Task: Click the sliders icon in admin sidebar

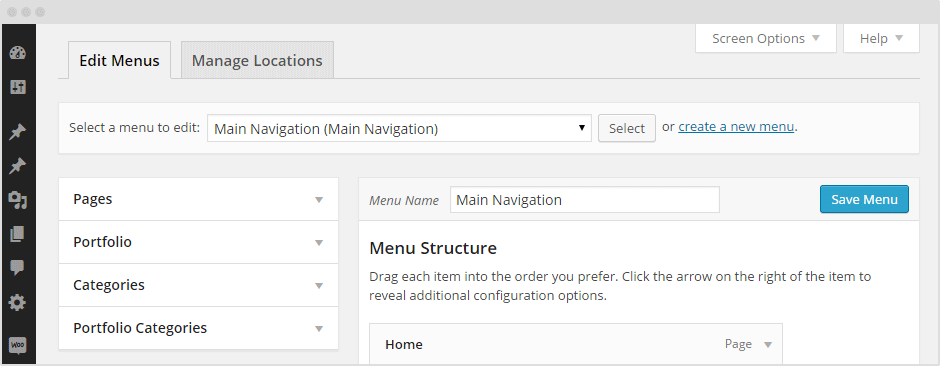Action: coord(18,87)
